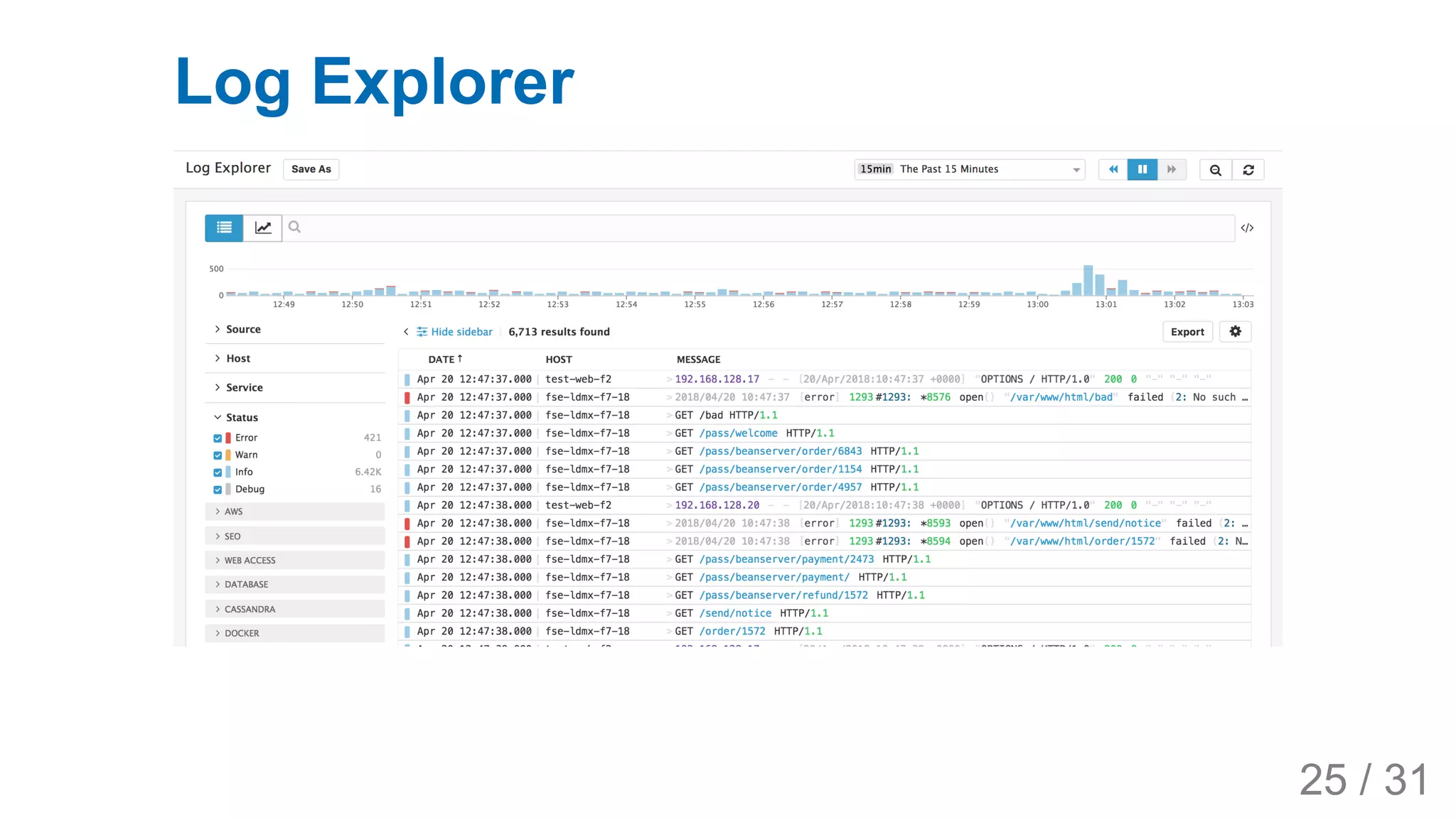
Task: Click the 6,713 results found text
Action: coord(559,332)
